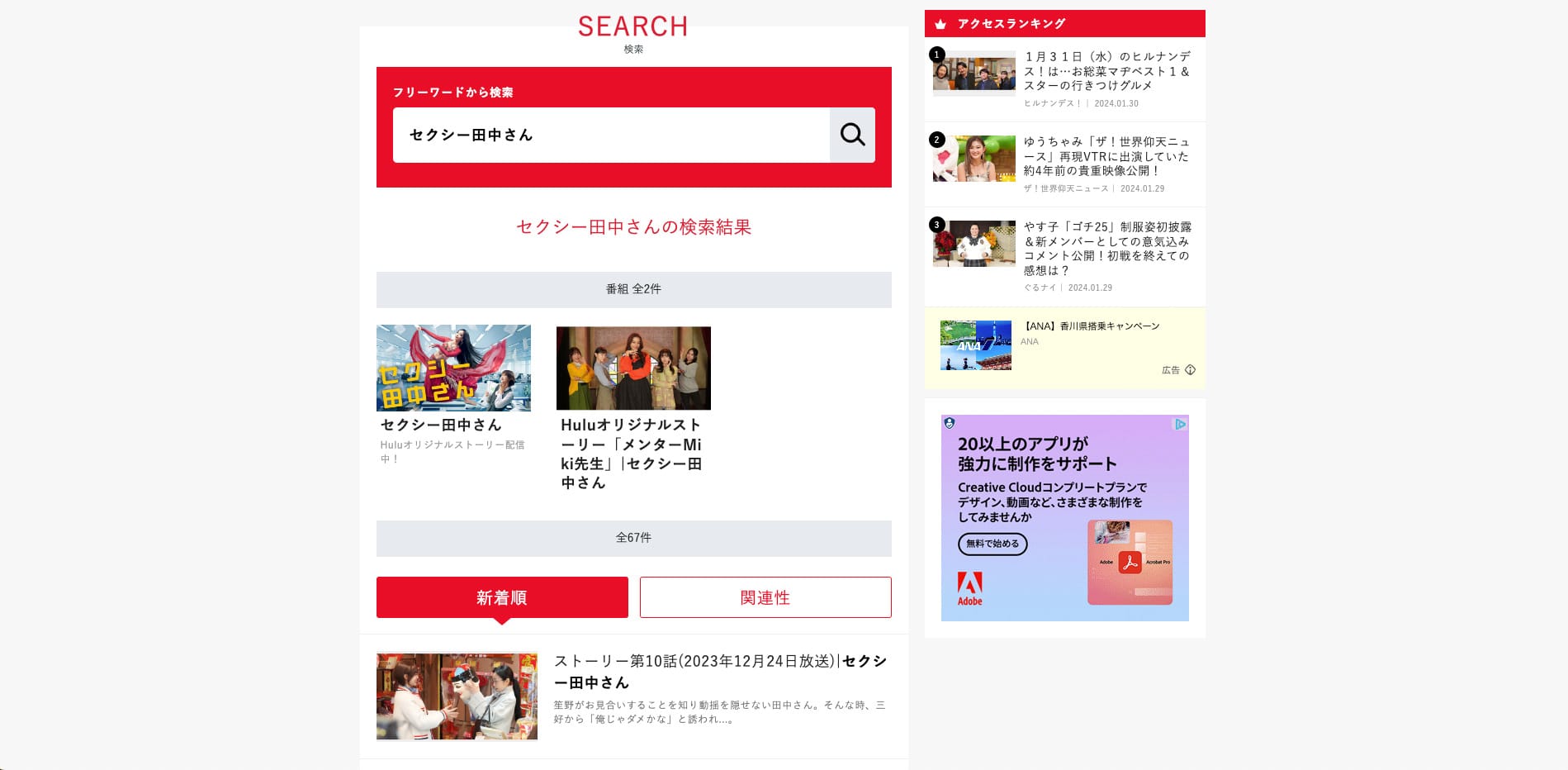Click the セクシー田中さんの検索結果 heading
The image size is (1568, 770).
(634, 227)
